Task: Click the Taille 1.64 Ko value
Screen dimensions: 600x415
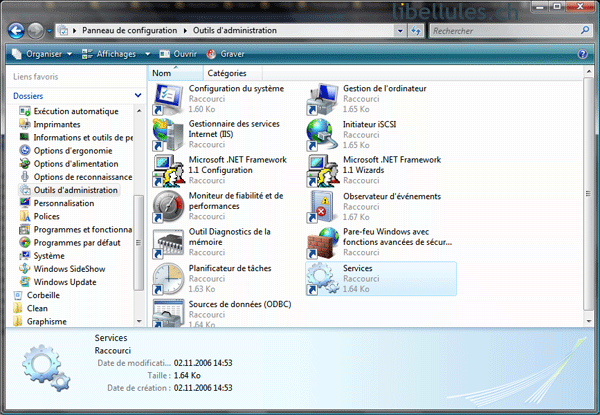Action: tap(187, 375)
